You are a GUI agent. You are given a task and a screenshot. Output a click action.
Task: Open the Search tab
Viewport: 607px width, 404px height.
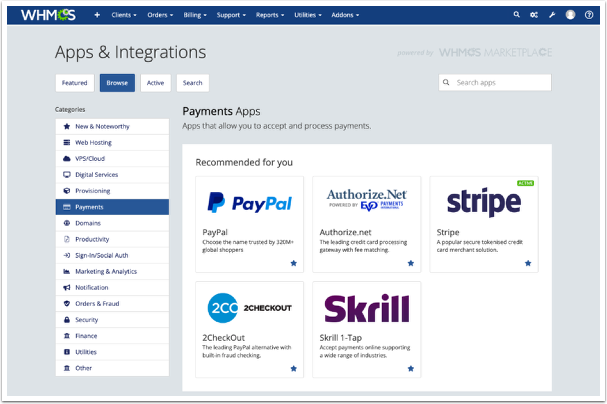click(192, 83)
